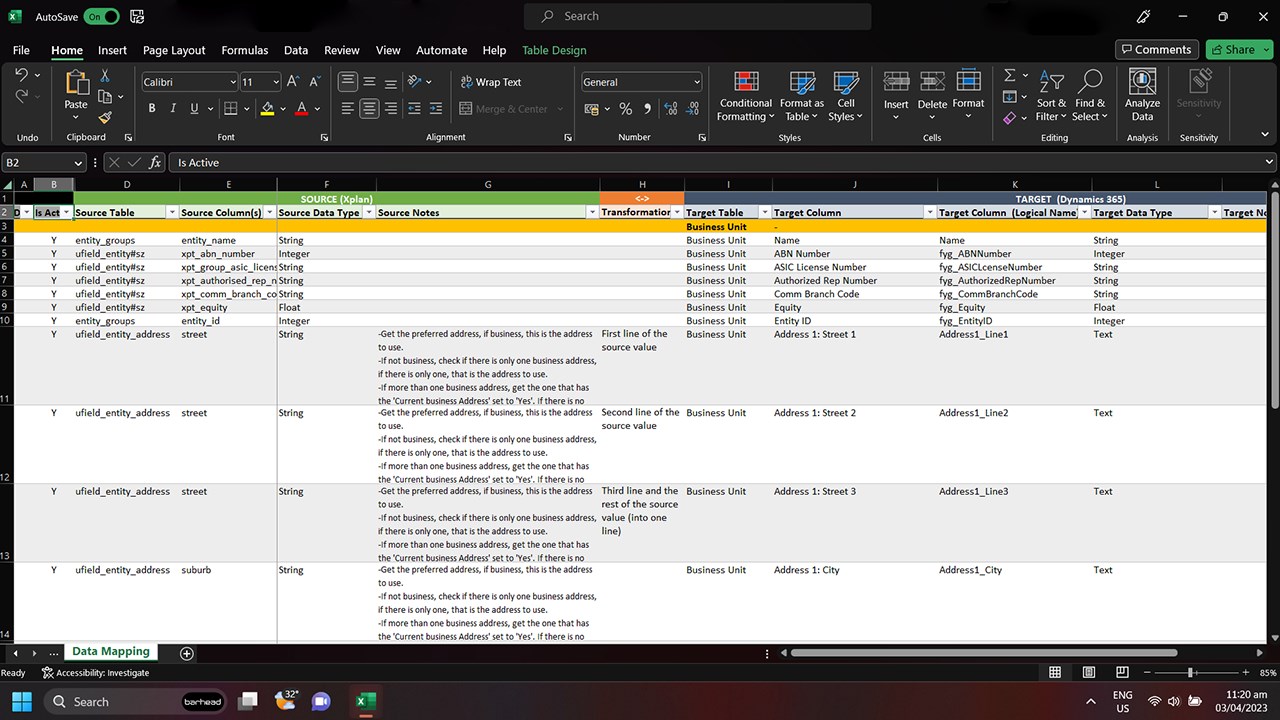Click the Cut scissors icon
Viewport: 1280px width, 720px height.
click(x=105, y=76)
